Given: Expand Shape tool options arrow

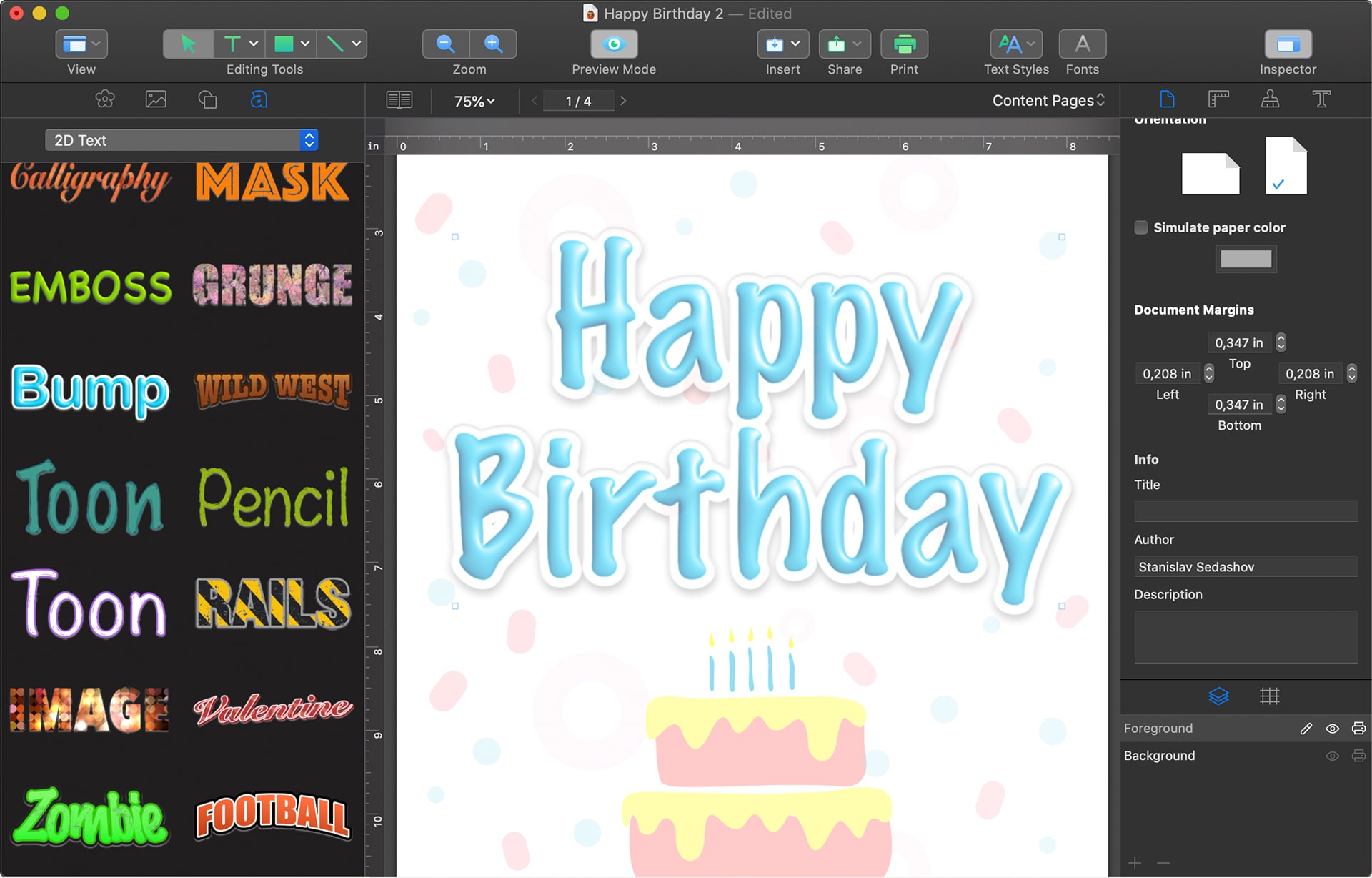Looking at the screenshot, I should [305, 44].
